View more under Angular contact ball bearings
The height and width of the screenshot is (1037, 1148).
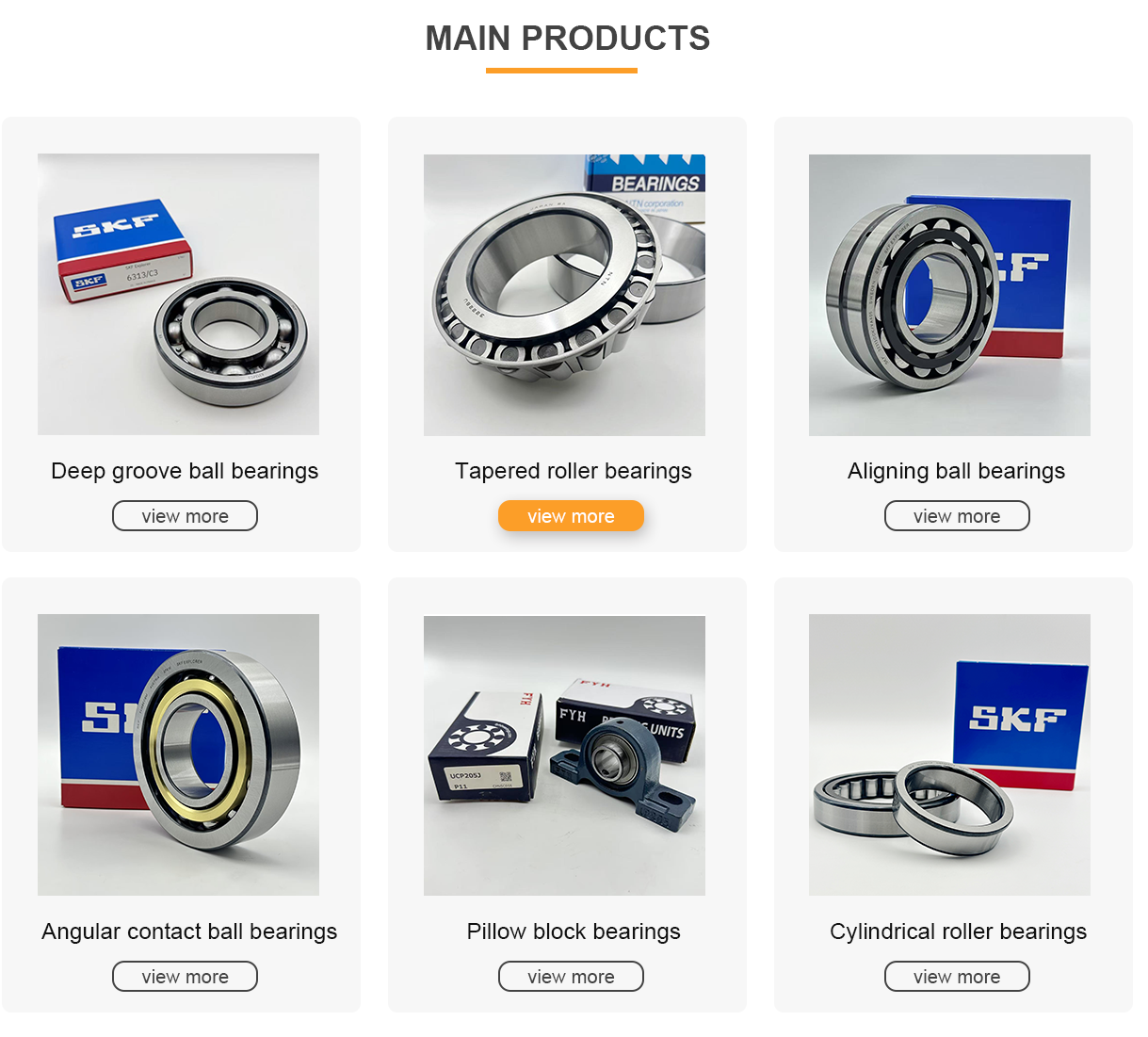point(185,977)
